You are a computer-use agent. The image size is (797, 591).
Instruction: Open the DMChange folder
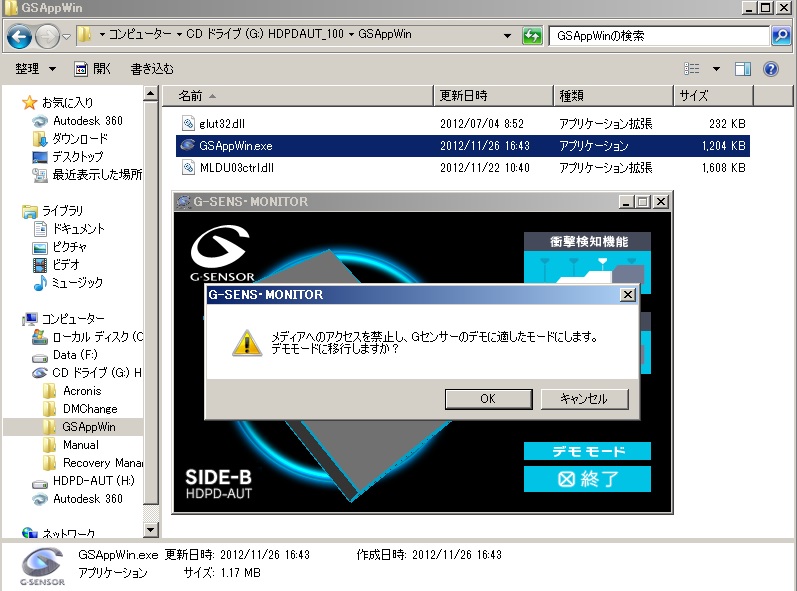point(90,409)
